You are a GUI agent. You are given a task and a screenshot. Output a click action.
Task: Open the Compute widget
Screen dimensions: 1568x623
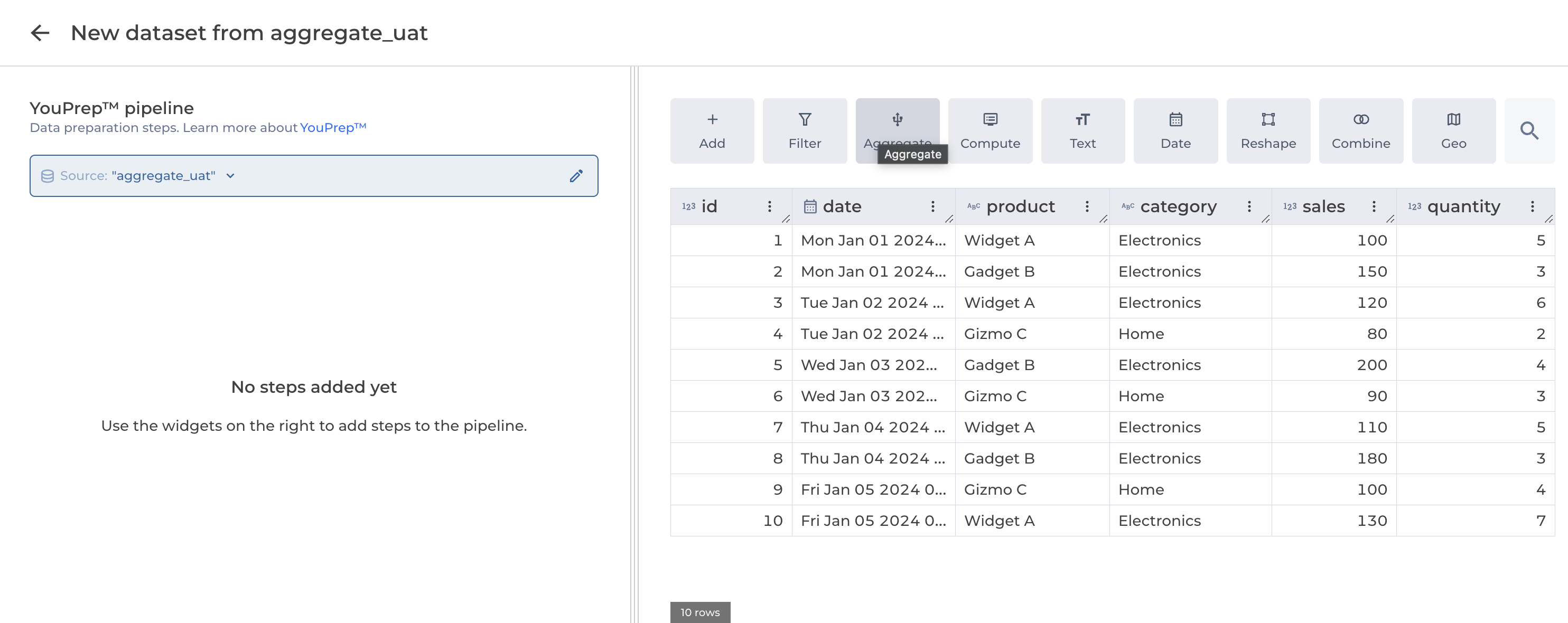coord(990,131)
